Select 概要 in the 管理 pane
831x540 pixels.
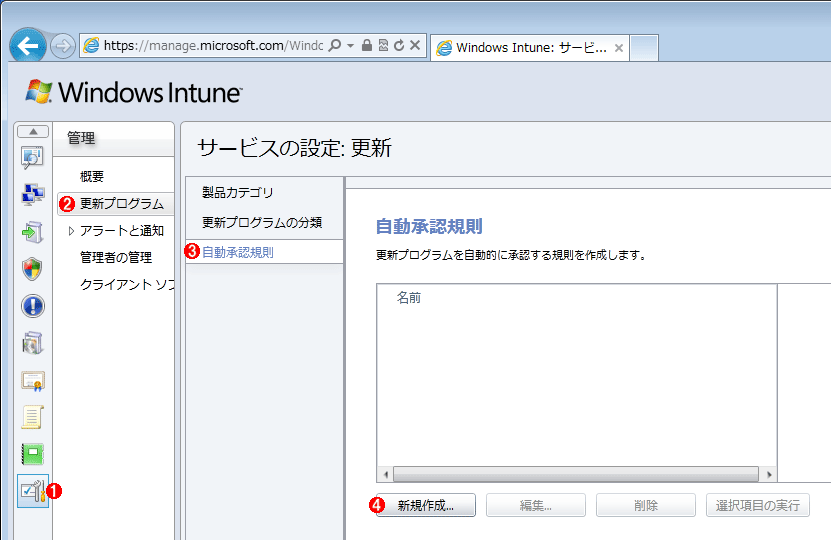tap(92, 176)
